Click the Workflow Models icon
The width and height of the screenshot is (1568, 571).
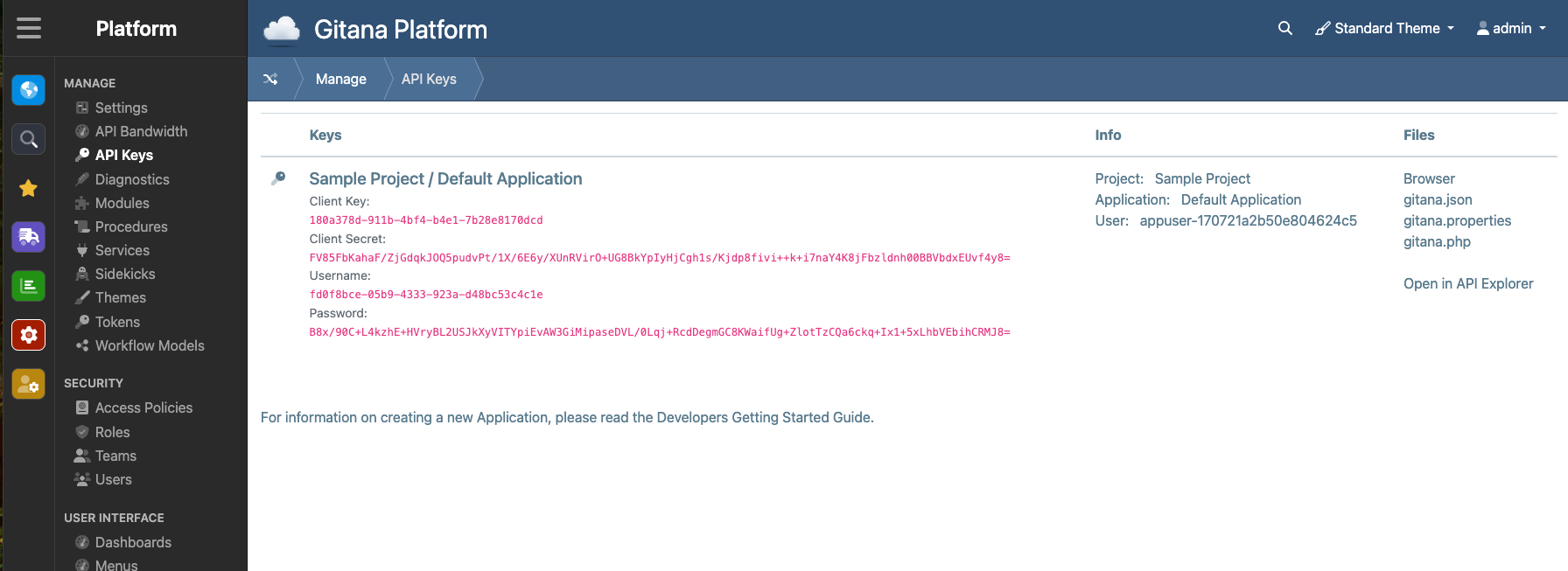coord(82,345)
